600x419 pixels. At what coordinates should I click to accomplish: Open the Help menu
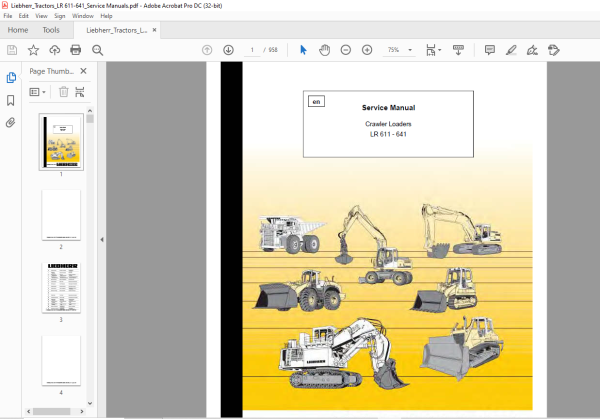[106, 16]
